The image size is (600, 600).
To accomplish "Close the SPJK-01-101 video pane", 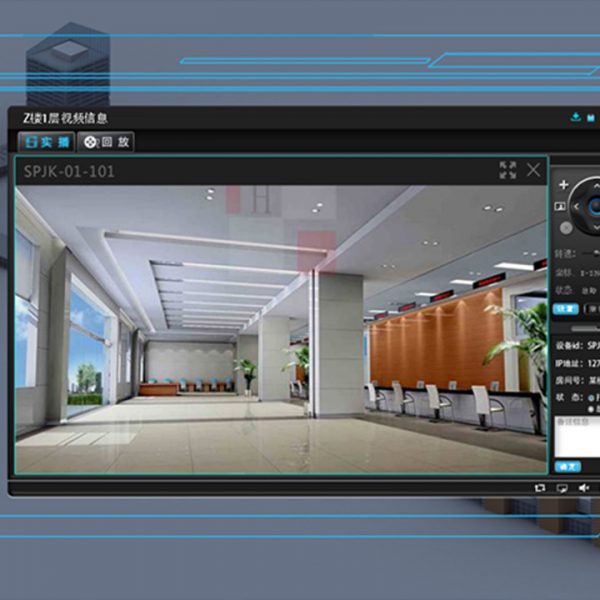I will coord(534,170).
